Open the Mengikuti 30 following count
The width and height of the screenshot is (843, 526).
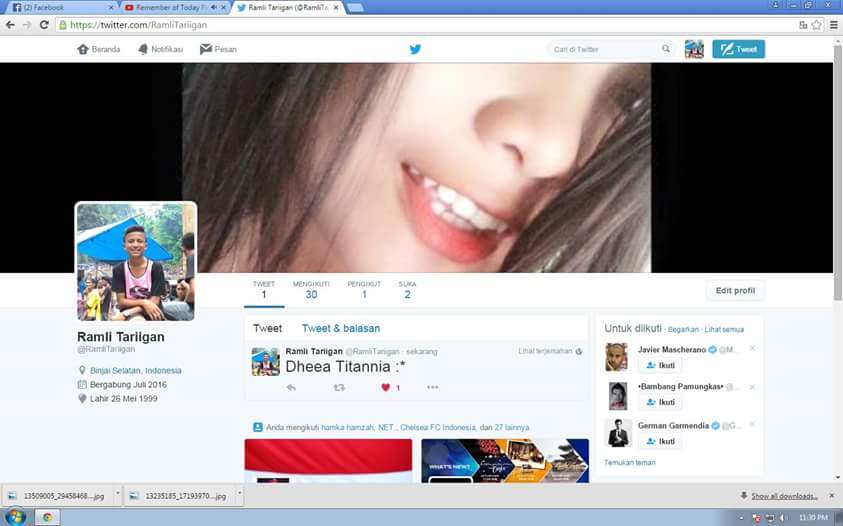tap(311, 290)
